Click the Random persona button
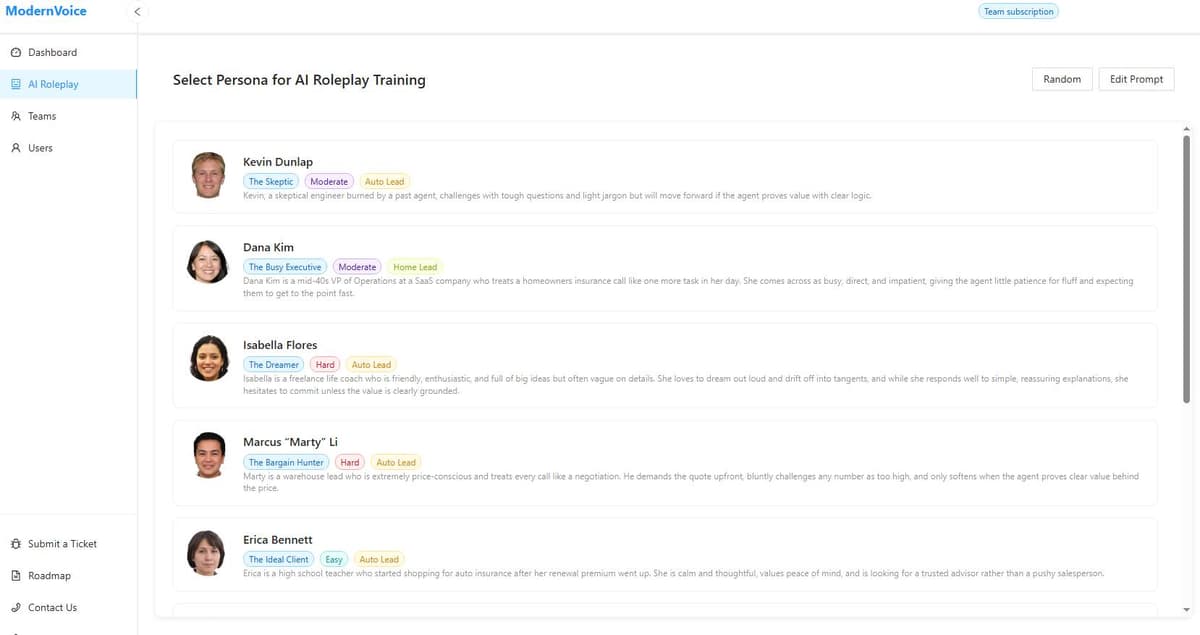Image resolution: width=1200 pixels, height=635 pixels. 1062,78
